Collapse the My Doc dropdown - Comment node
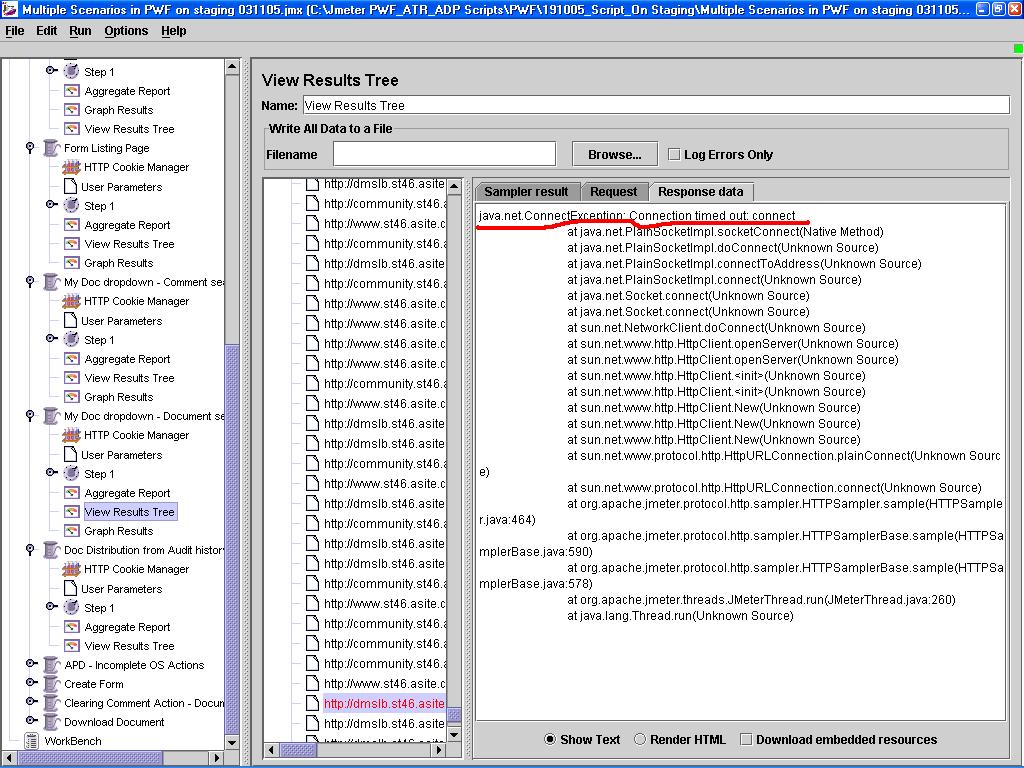The width and height of the screenshot is (1024, 768). (x=30, y=281)
